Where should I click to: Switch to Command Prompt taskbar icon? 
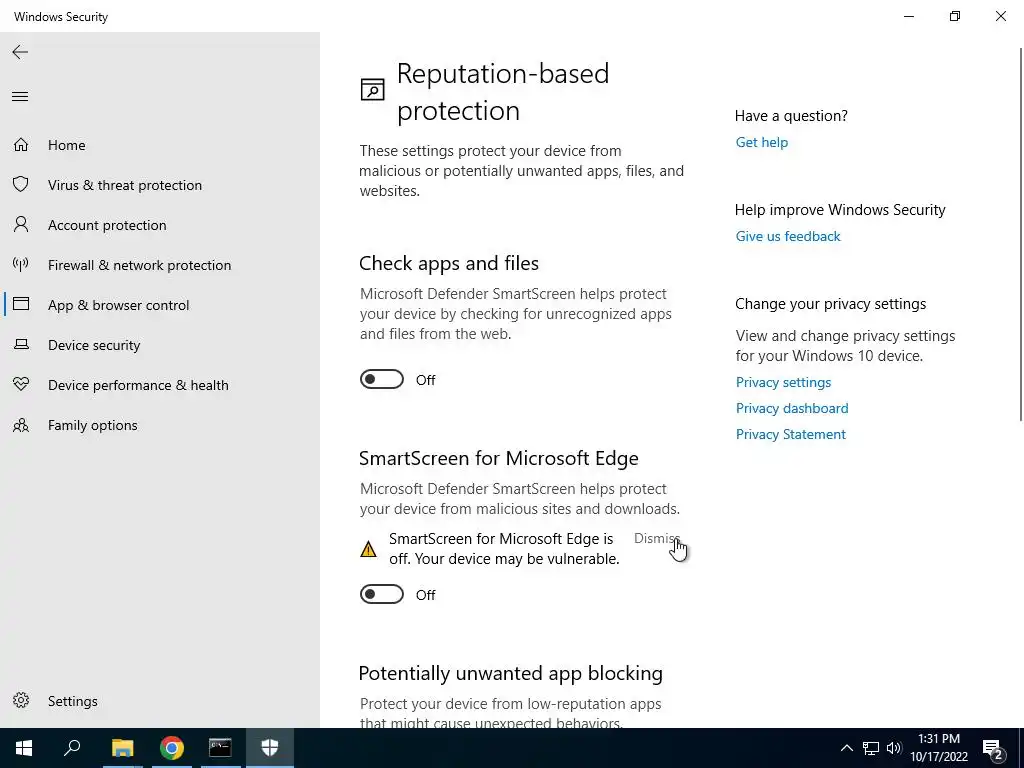pos(220,748)
